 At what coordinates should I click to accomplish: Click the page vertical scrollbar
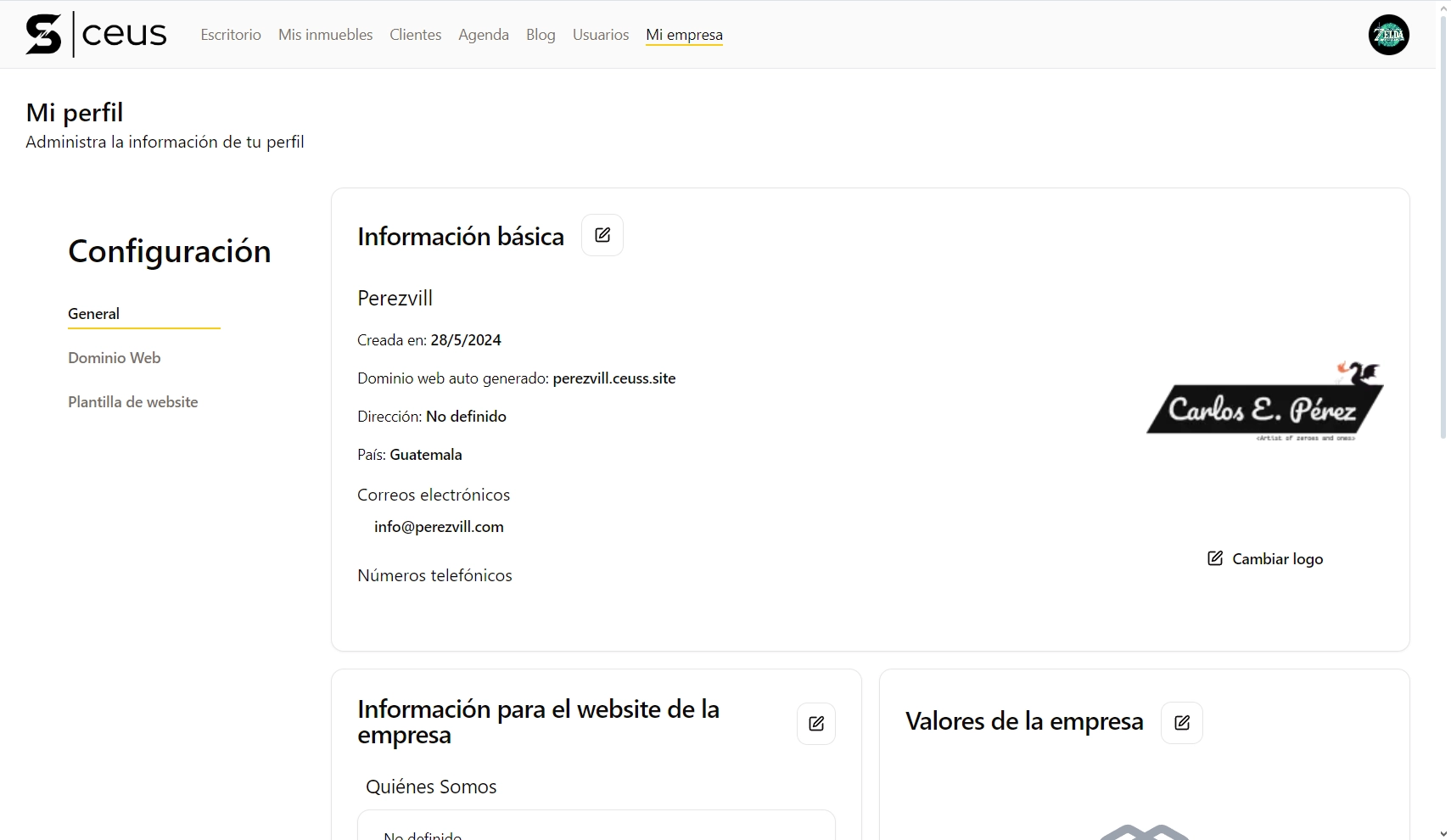click(x=1443, y=227)
